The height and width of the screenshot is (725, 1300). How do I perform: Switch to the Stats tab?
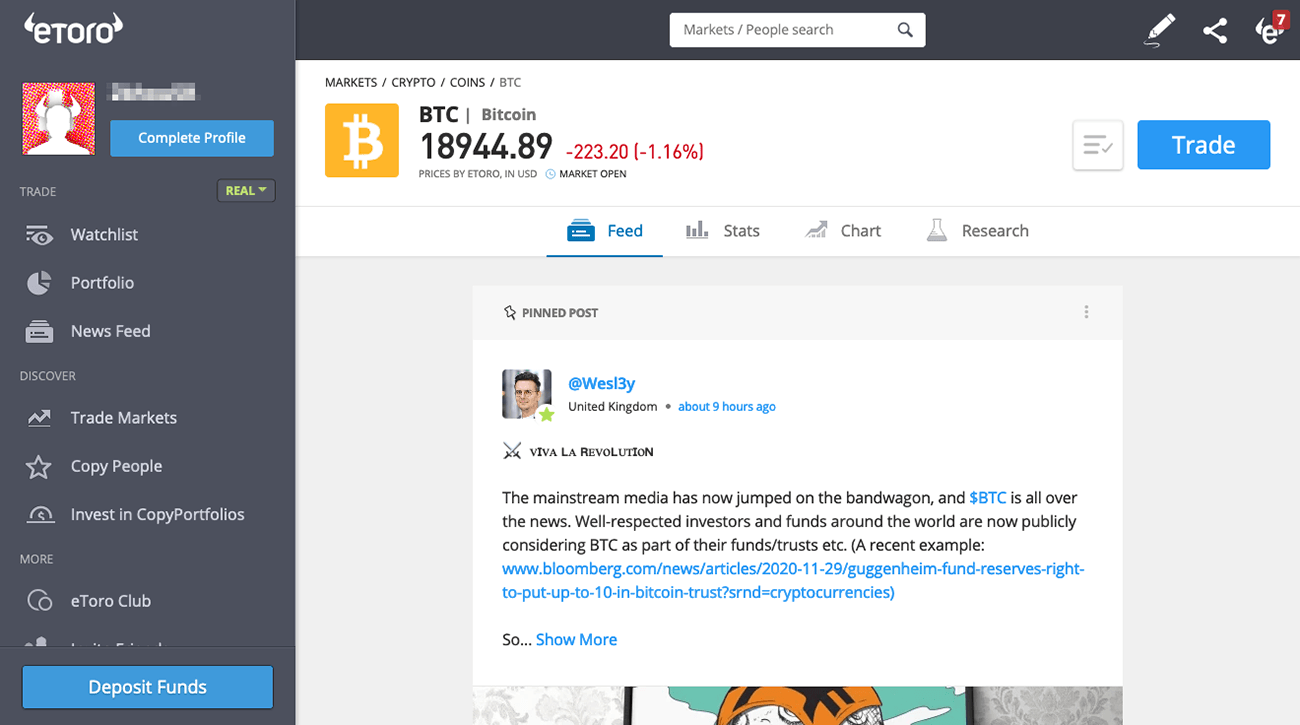pyautogui.click(x=723, y=231)
